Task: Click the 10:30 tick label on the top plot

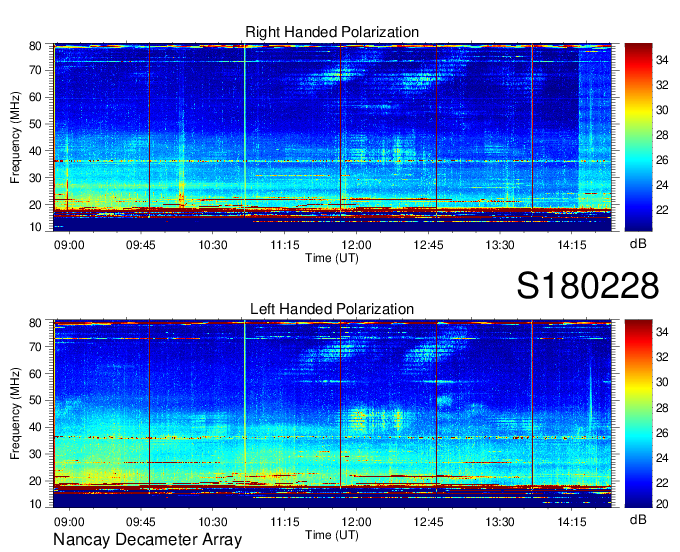Action: 213,245
